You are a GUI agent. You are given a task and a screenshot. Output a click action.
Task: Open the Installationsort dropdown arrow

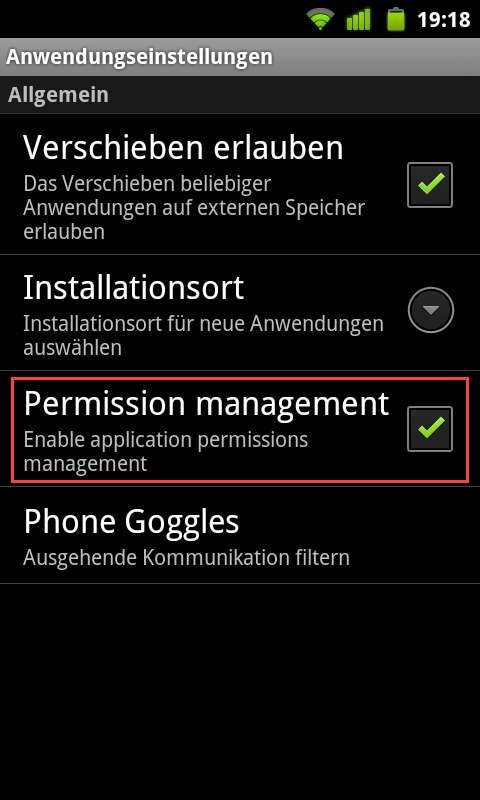coord(431,310)
